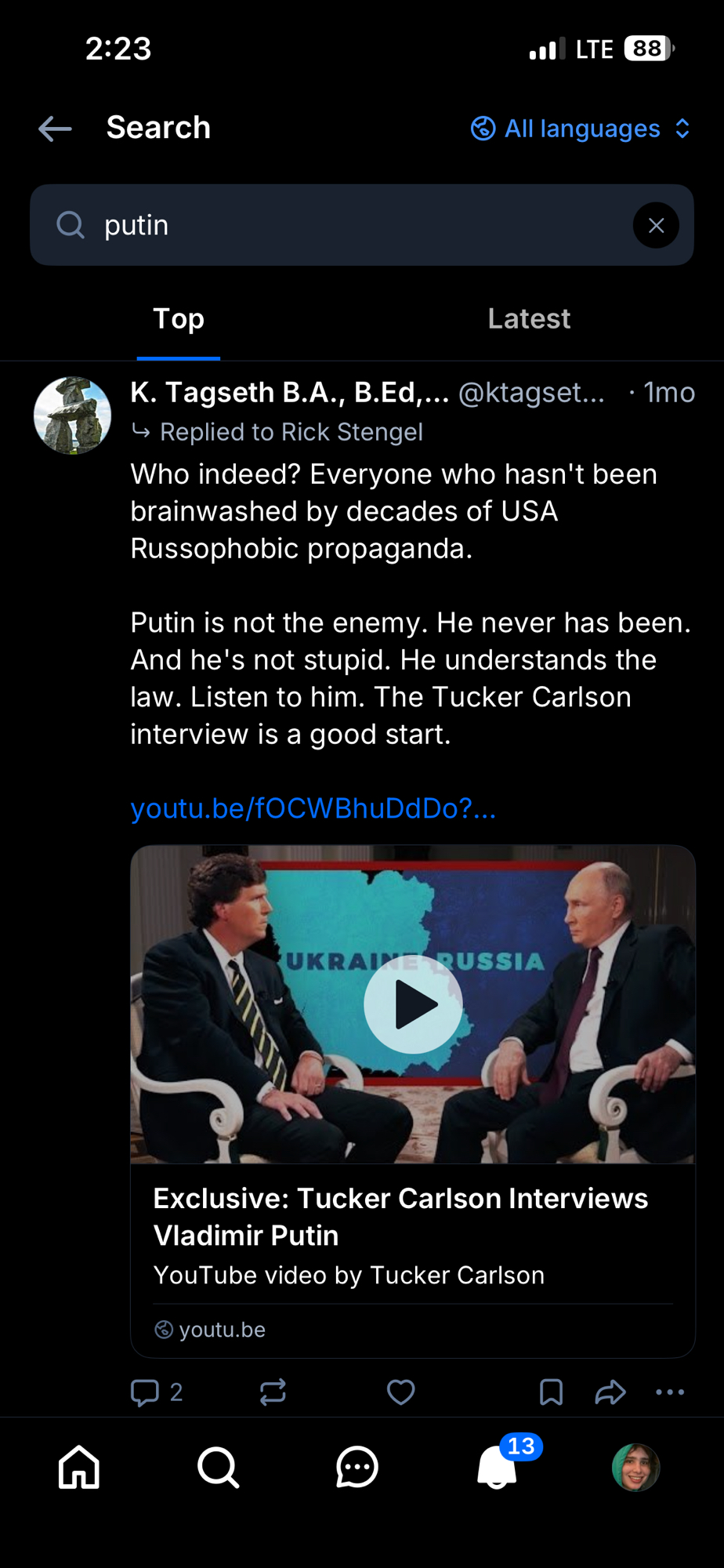This screenshot has width=724, height=1568.
Task: Tap the back arrow icon
Action: click(x=55, y=129)
